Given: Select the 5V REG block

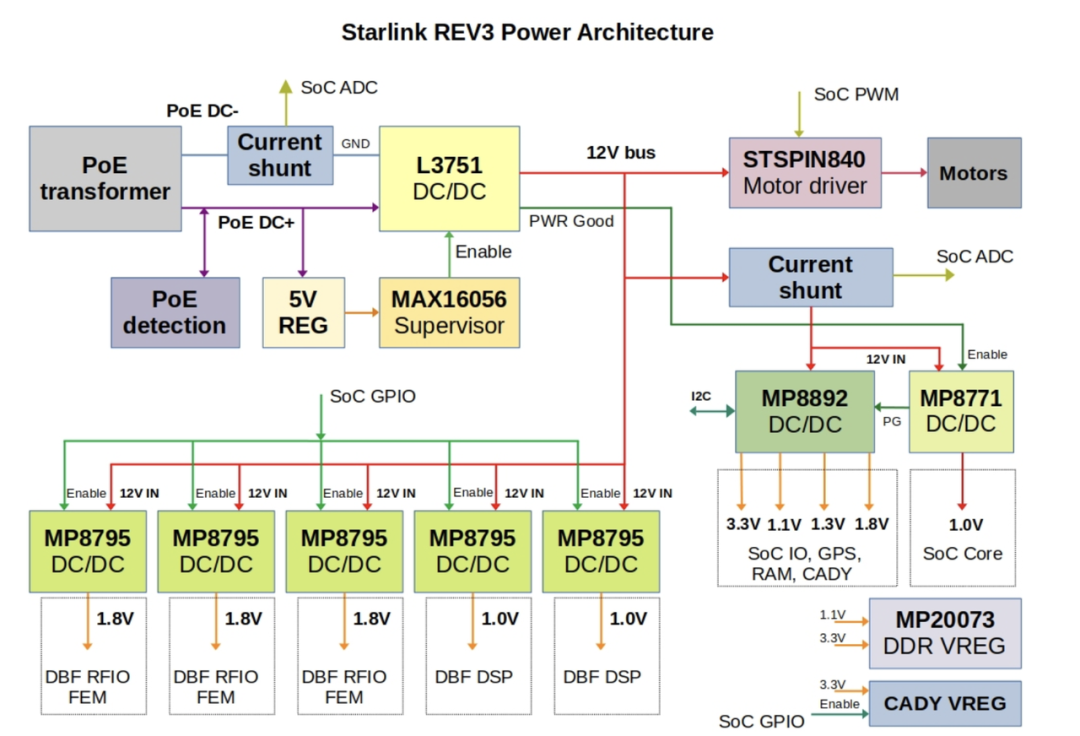Looking at the screenshot, I should tap(303, 312).
